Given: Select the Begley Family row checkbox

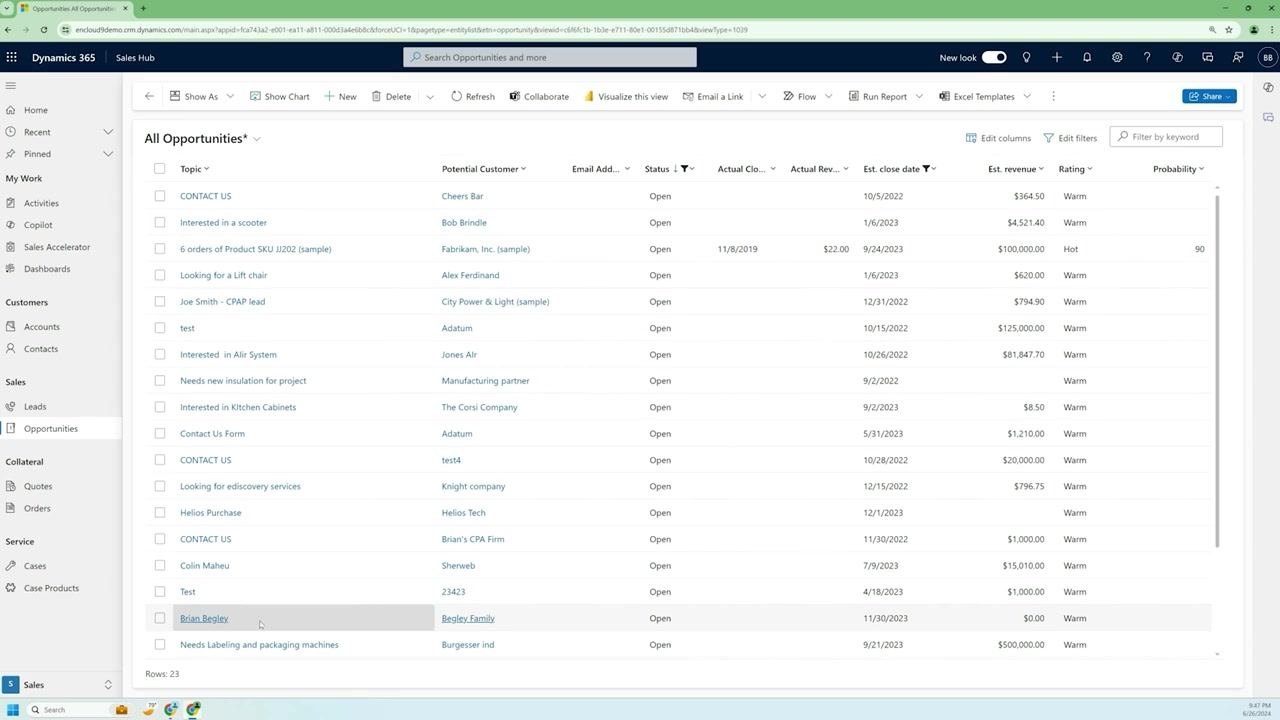Looking at the screenshot, I should (159, 618).
